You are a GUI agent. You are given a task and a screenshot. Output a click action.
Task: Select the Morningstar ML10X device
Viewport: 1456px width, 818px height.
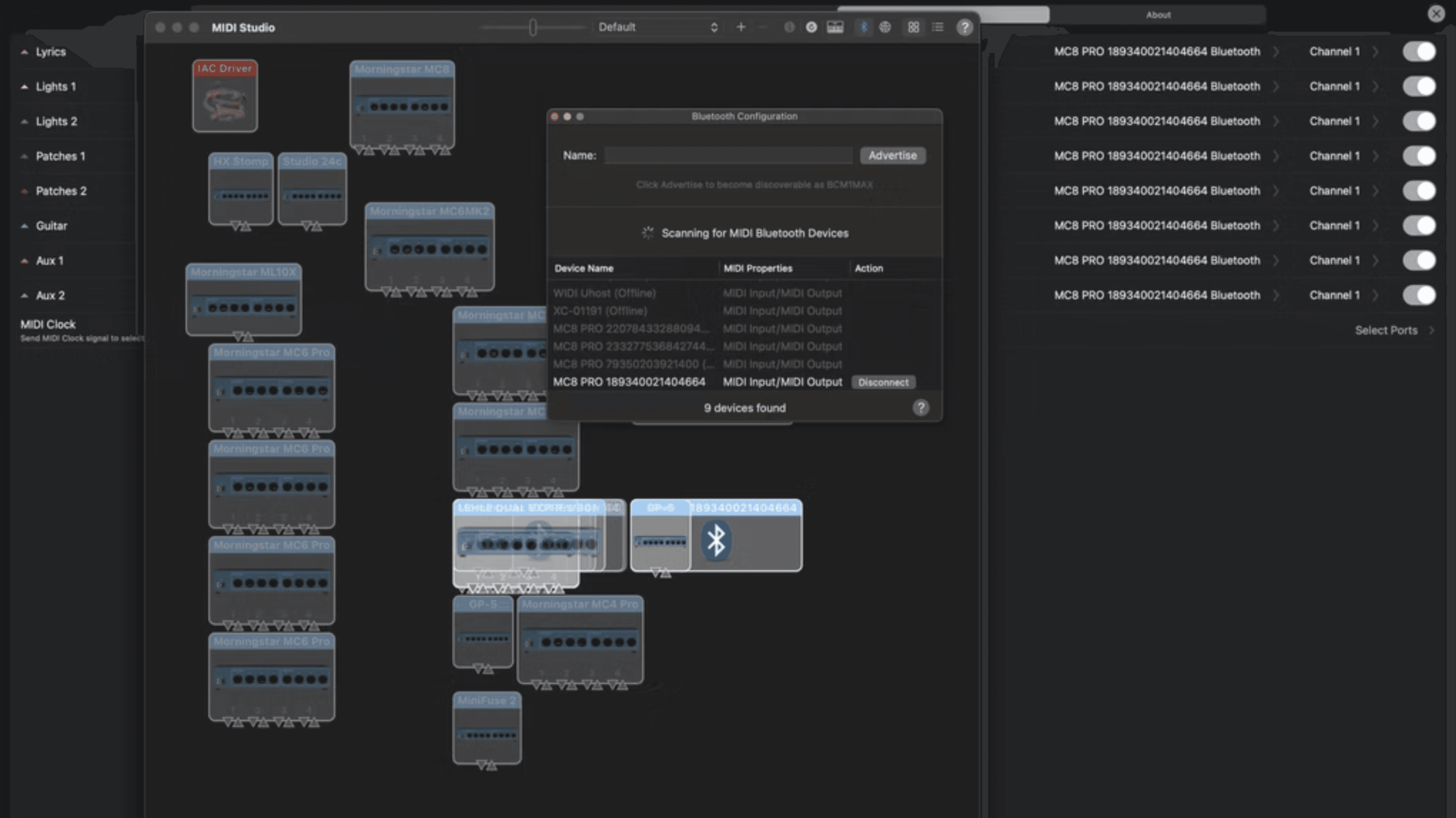pyautogui.click(x=243, y=300)
